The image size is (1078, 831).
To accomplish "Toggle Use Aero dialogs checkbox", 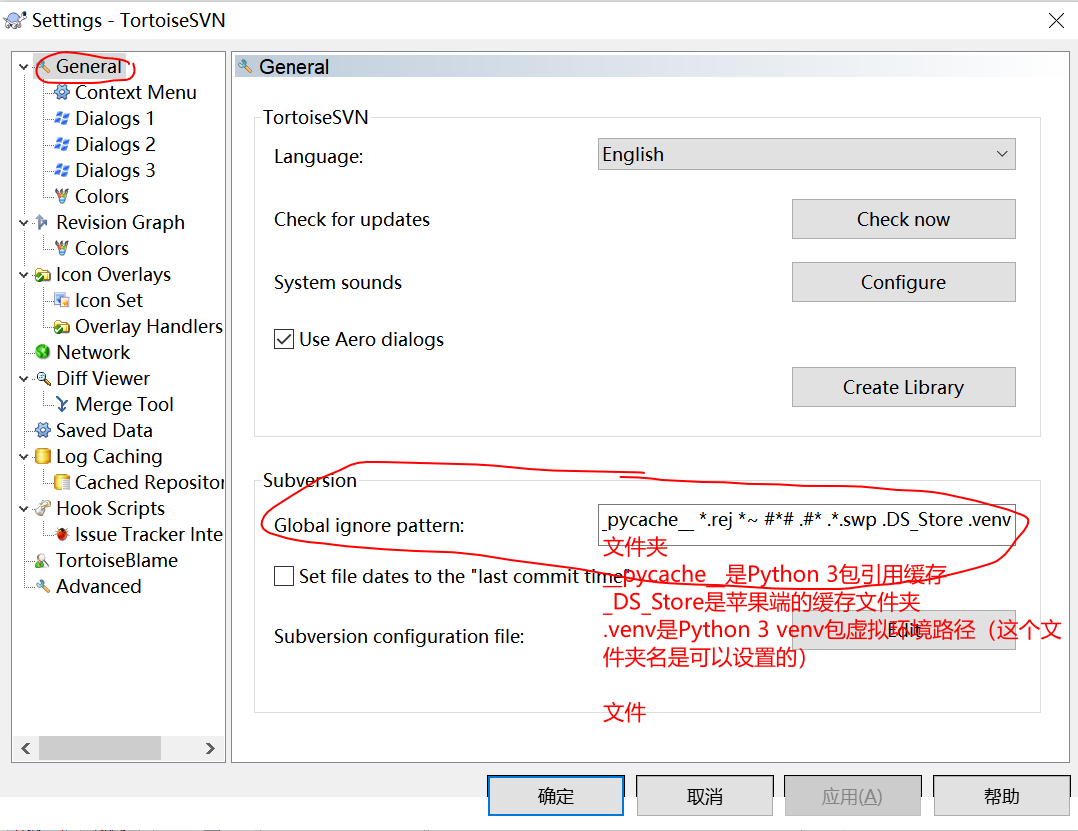I will (x=284, y=339).
